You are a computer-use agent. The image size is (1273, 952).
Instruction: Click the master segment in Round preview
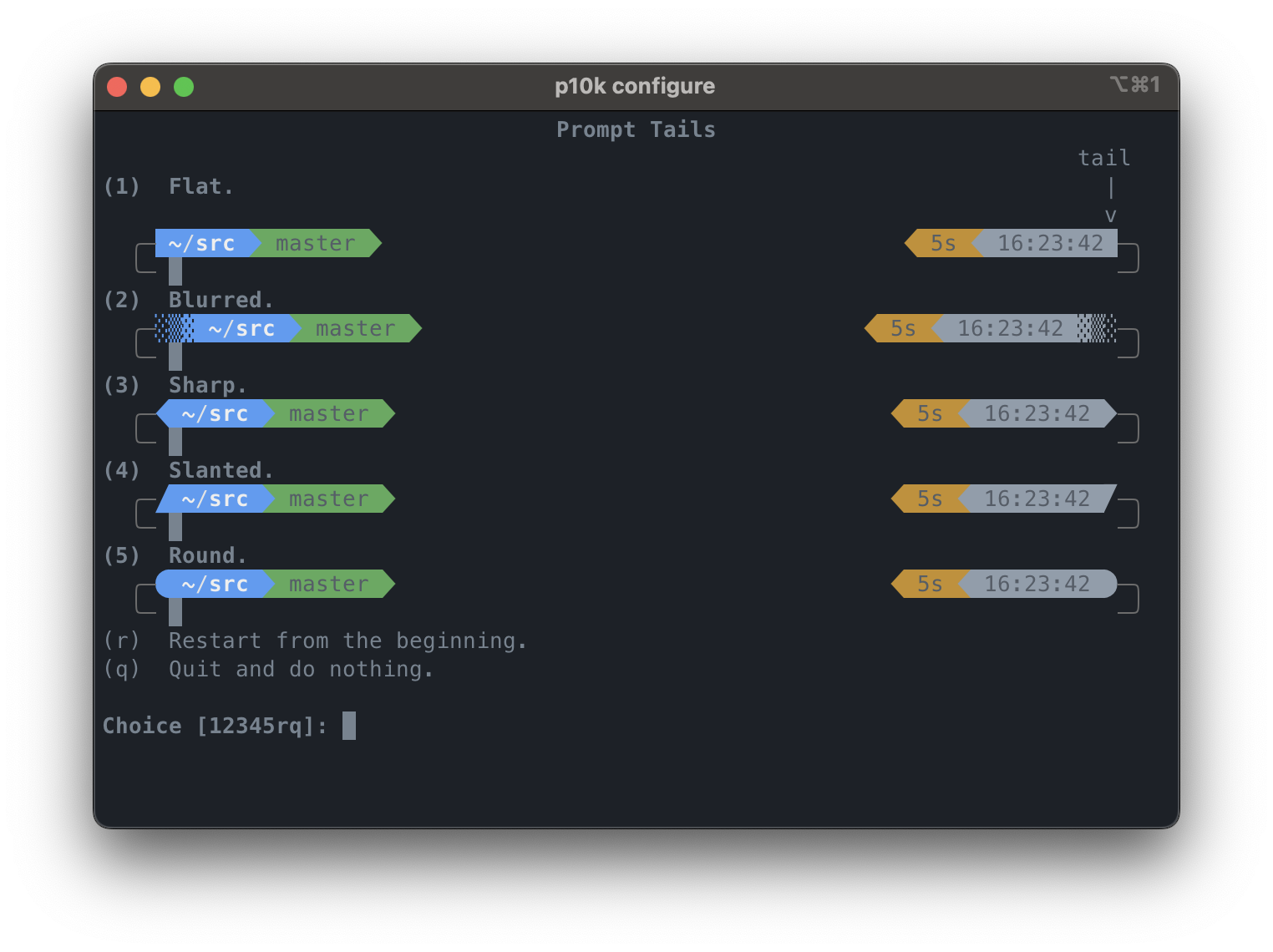[329, 584]
